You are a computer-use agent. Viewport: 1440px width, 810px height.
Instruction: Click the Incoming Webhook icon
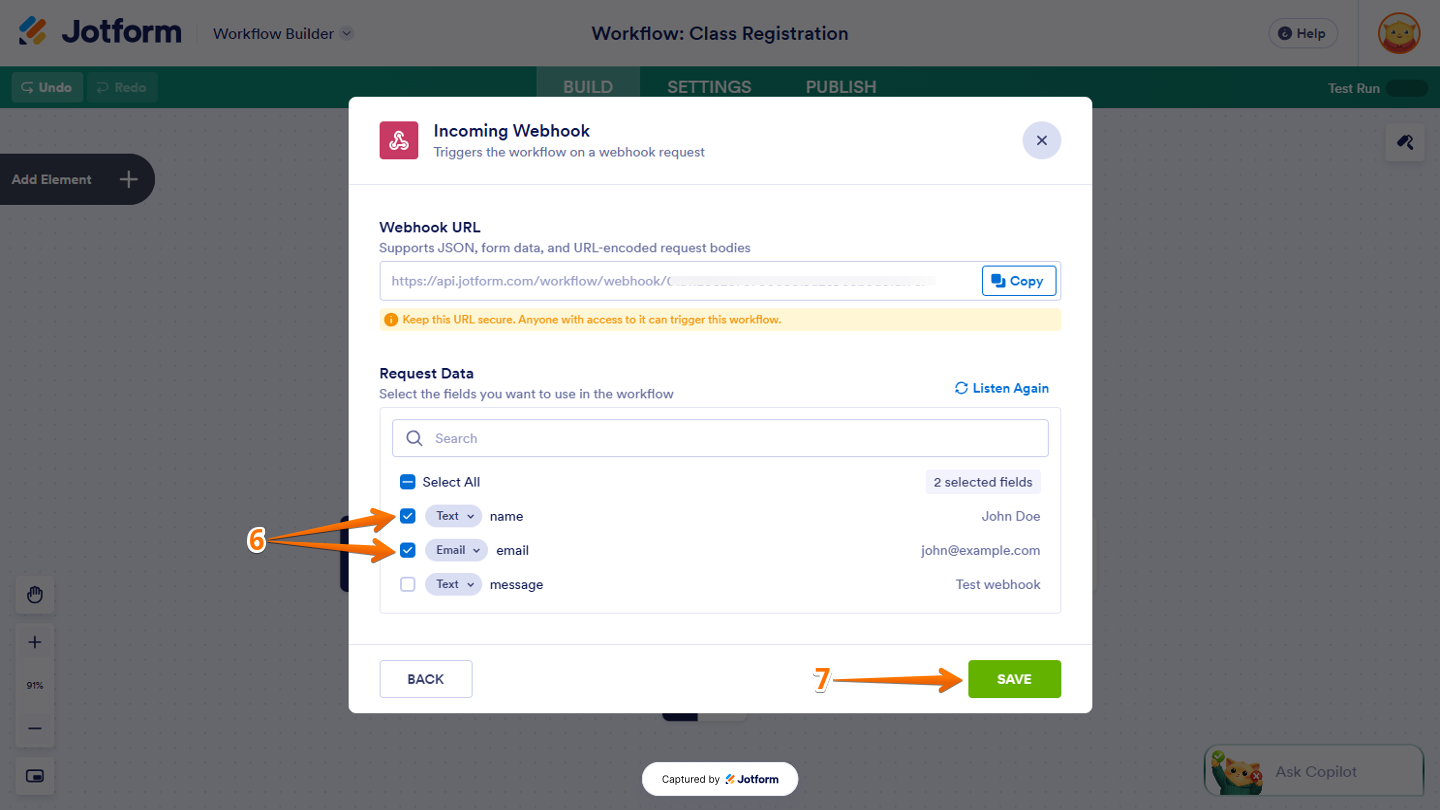point(399,140)
